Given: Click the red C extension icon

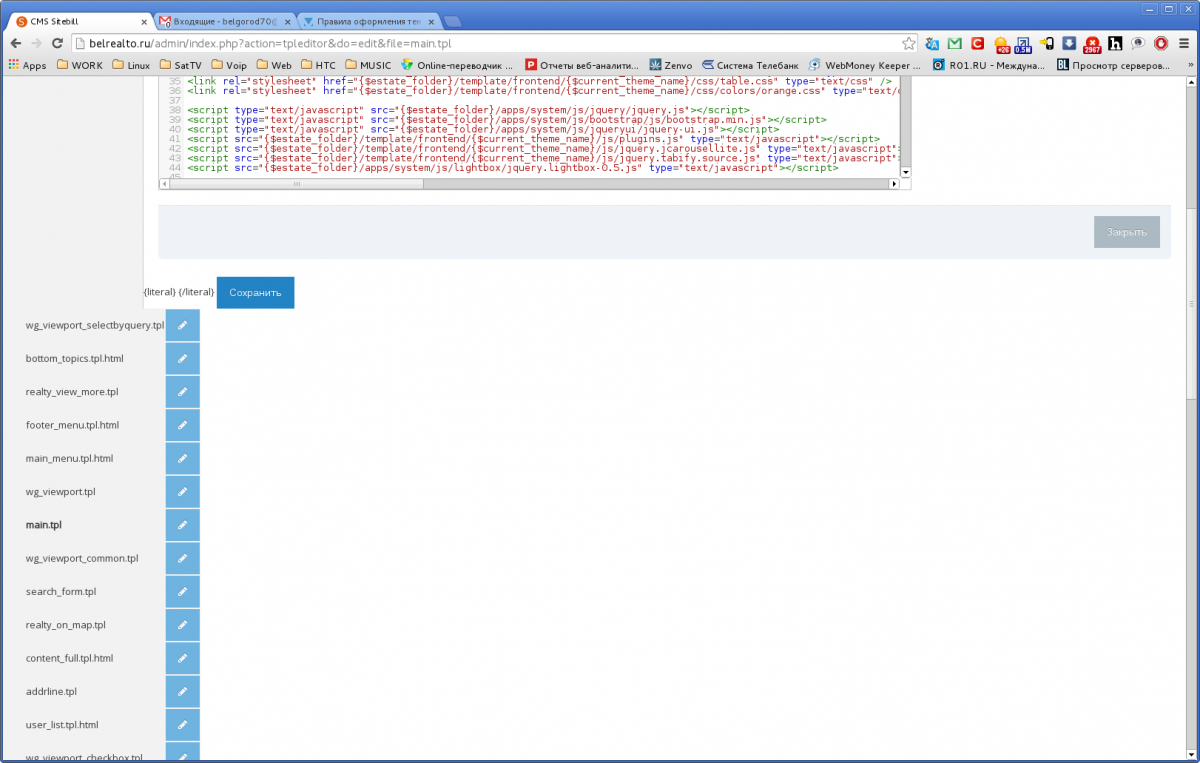Looking at the screenshot, I should point(977,43).
